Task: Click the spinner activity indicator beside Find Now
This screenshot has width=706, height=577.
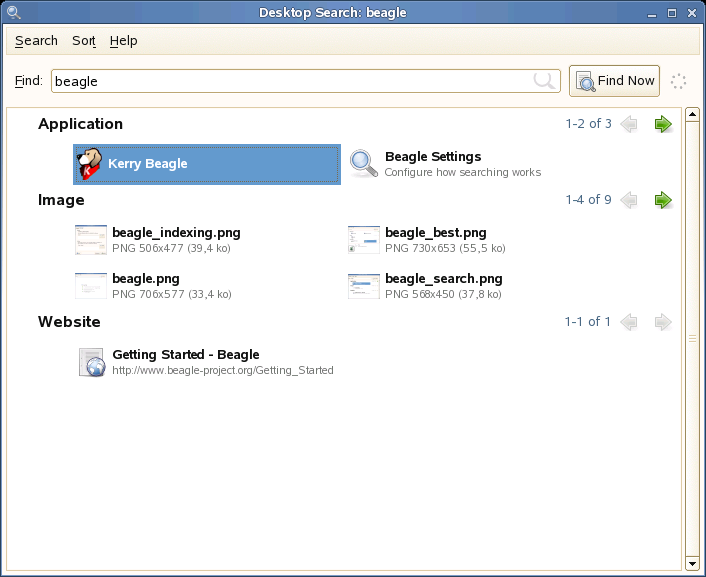Action: [678, 82]
